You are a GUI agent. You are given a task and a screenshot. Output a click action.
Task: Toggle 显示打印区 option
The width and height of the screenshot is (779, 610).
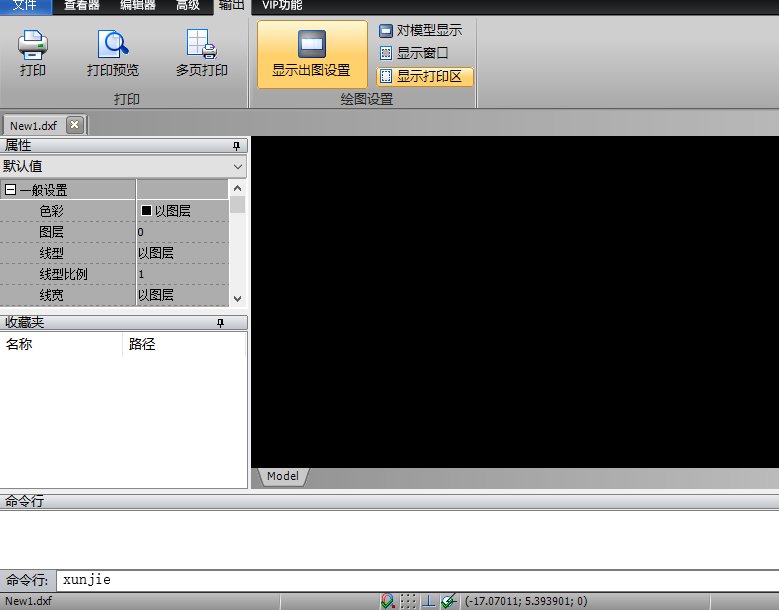coord(425,76)
